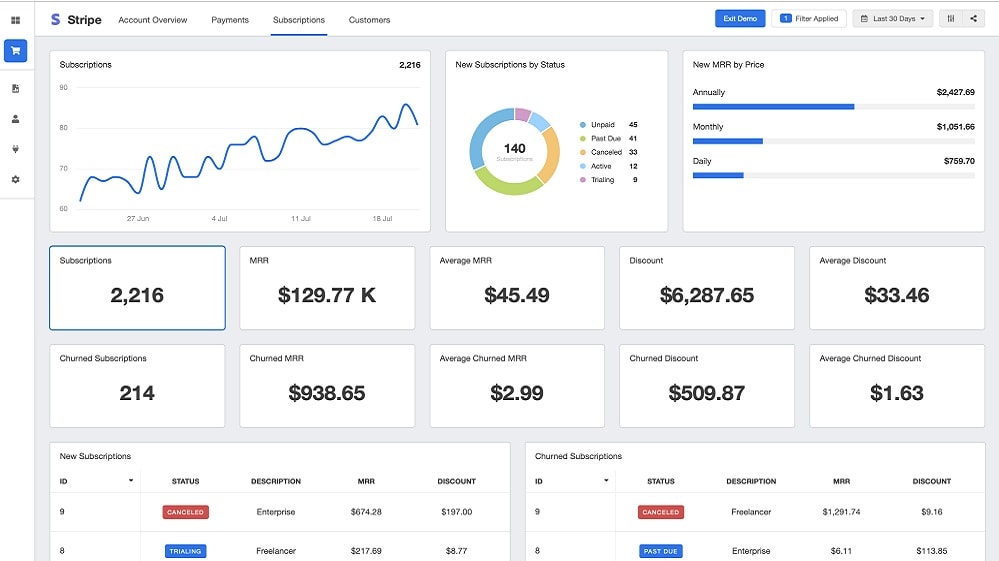Select the Churned Discount $509.87 card

tap(707, 386)
